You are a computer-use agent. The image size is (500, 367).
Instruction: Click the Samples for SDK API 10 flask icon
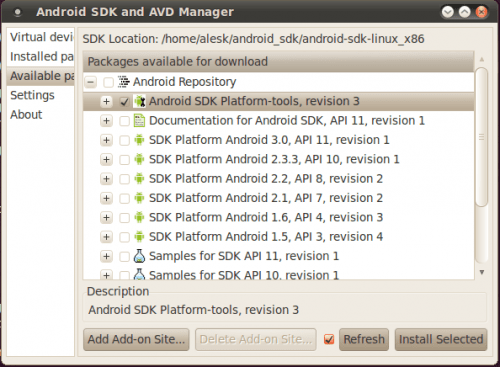click(x=139, y=275)
